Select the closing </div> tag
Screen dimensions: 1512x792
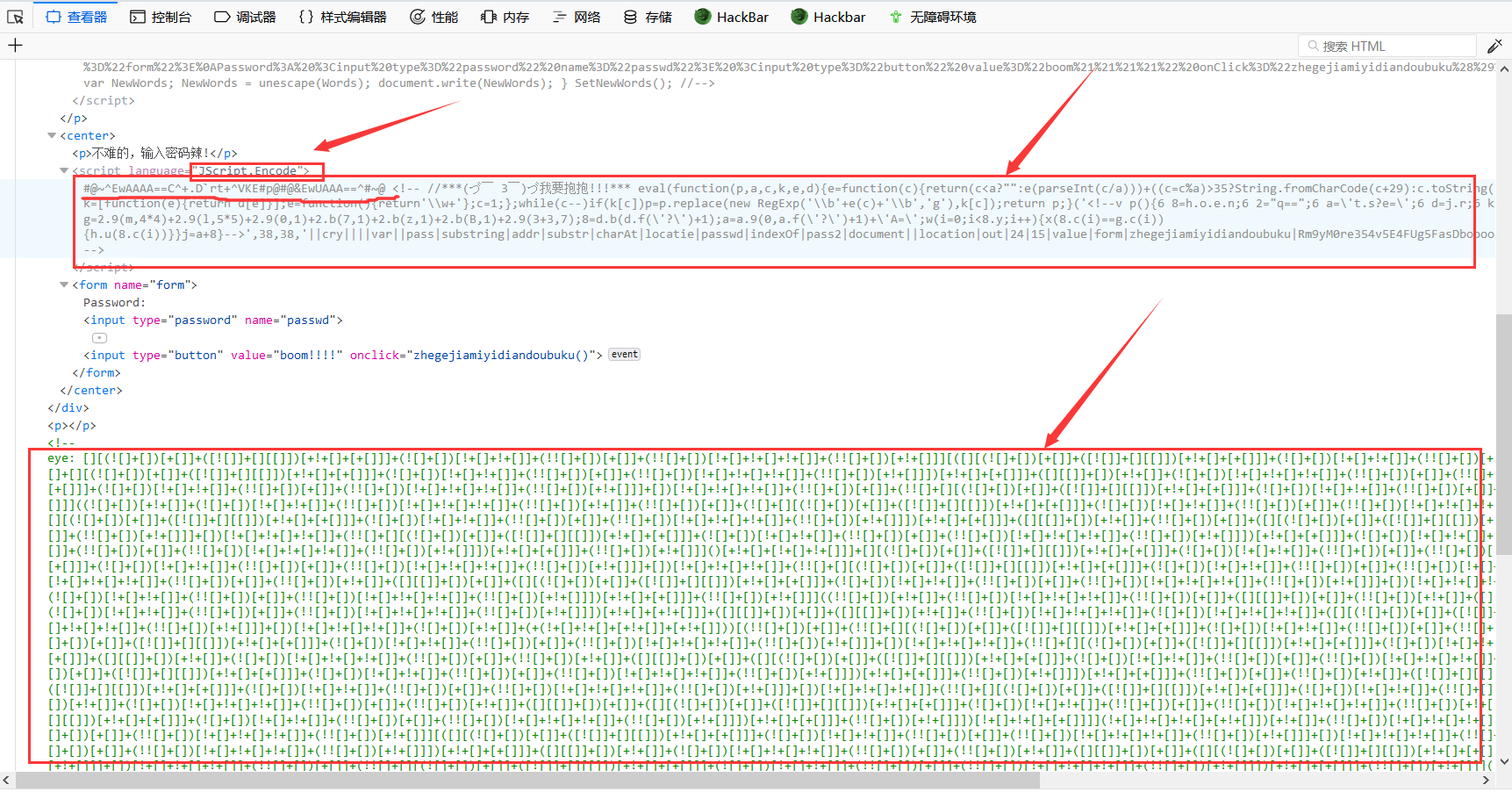point(68,408)
